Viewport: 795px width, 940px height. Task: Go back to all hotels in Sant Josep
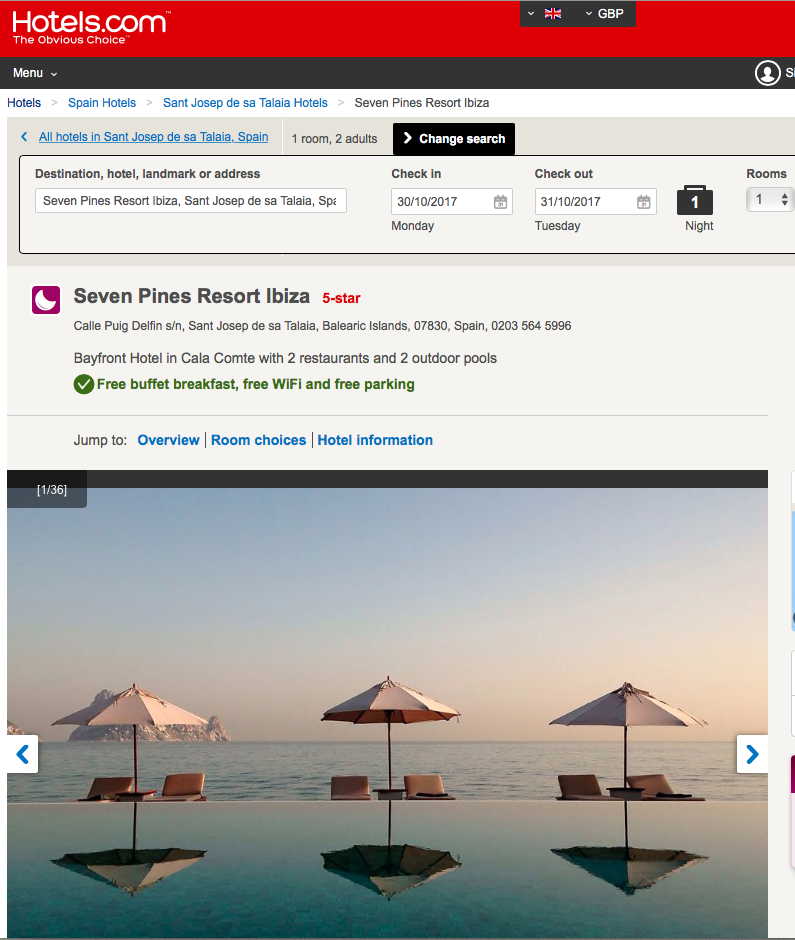(153, 137)
